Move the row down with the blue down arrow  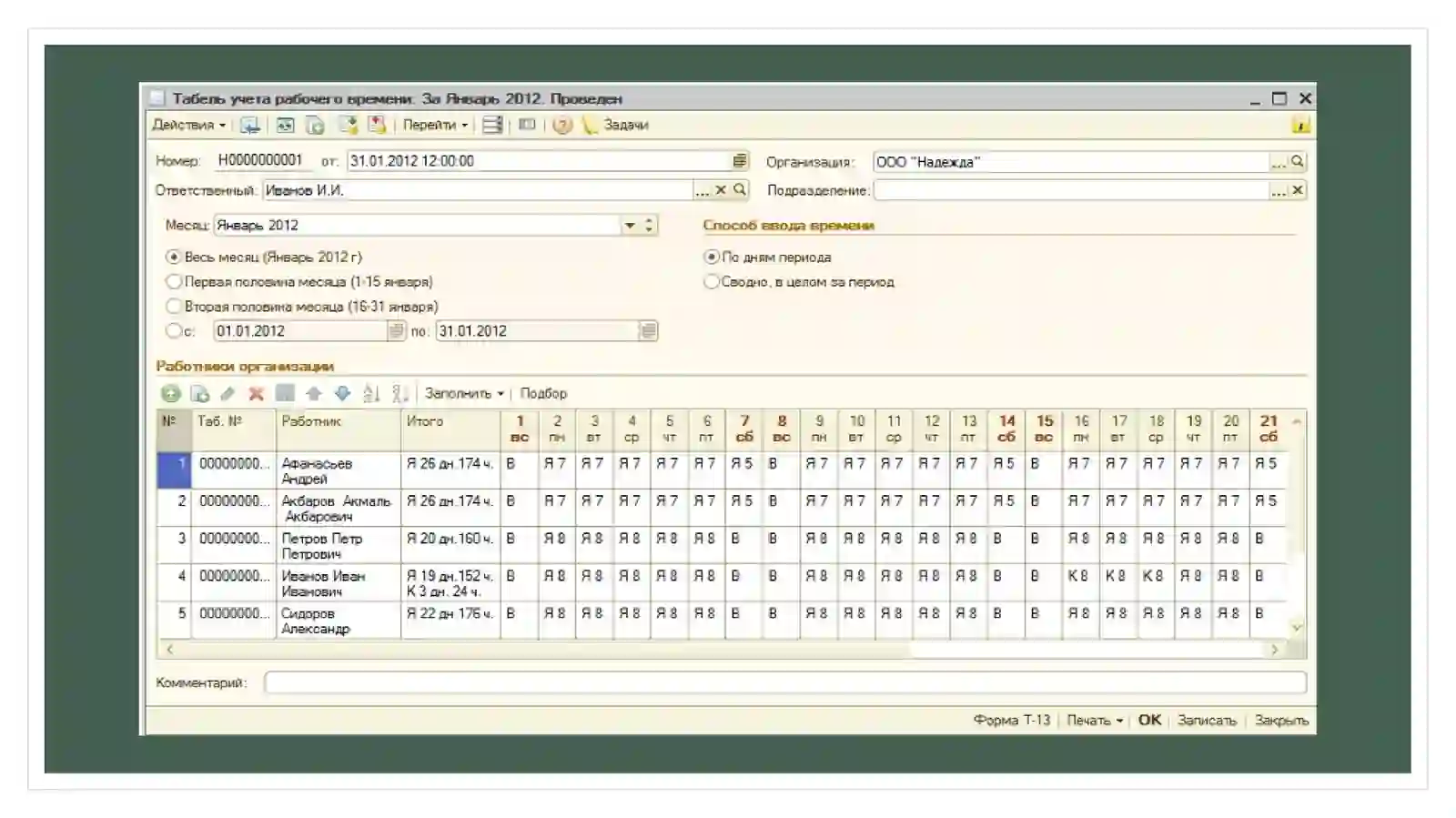(x=342, y=393)
